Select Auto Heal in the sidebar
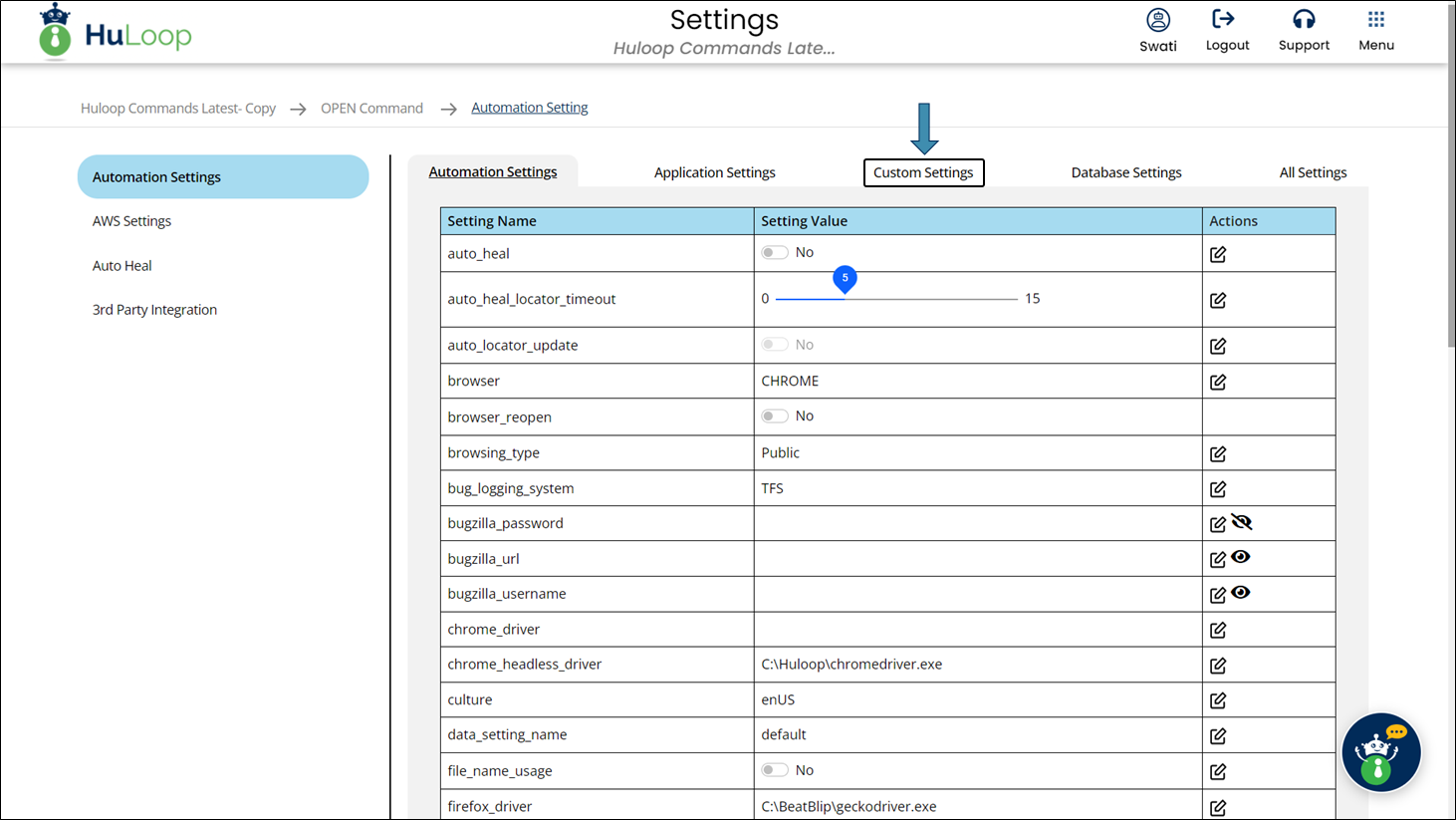The height and width of the screenshot is (820, 1456). click(x=122, y=266)
